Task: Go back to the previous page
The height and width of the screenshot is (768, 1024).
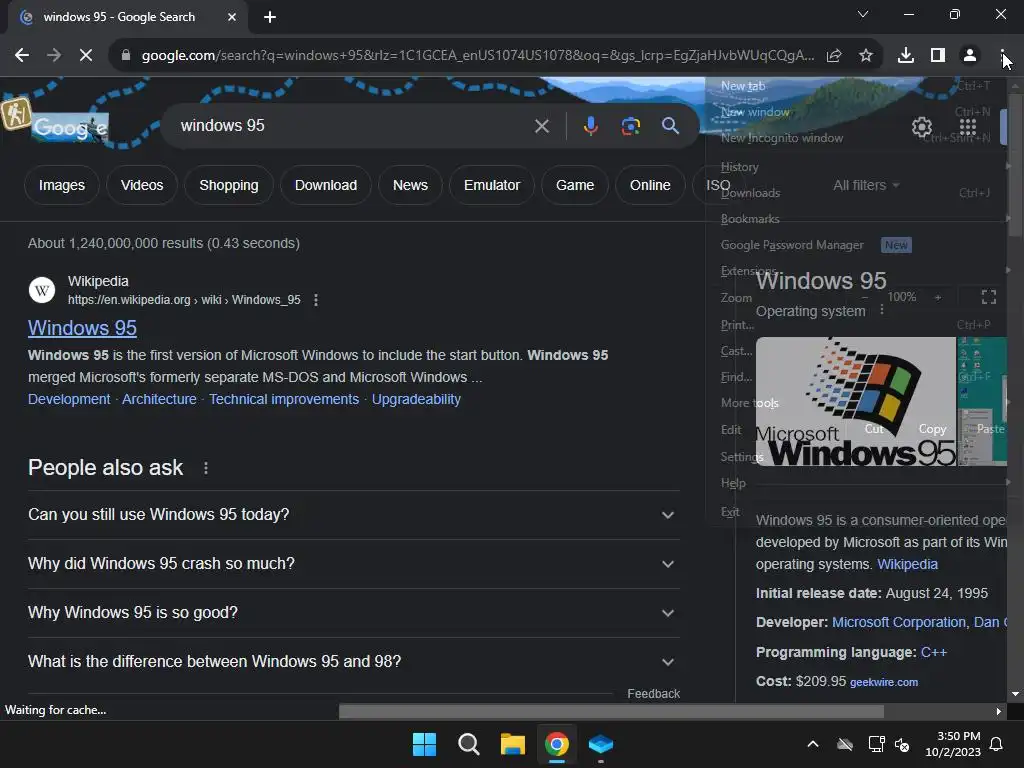Action: 22,56
